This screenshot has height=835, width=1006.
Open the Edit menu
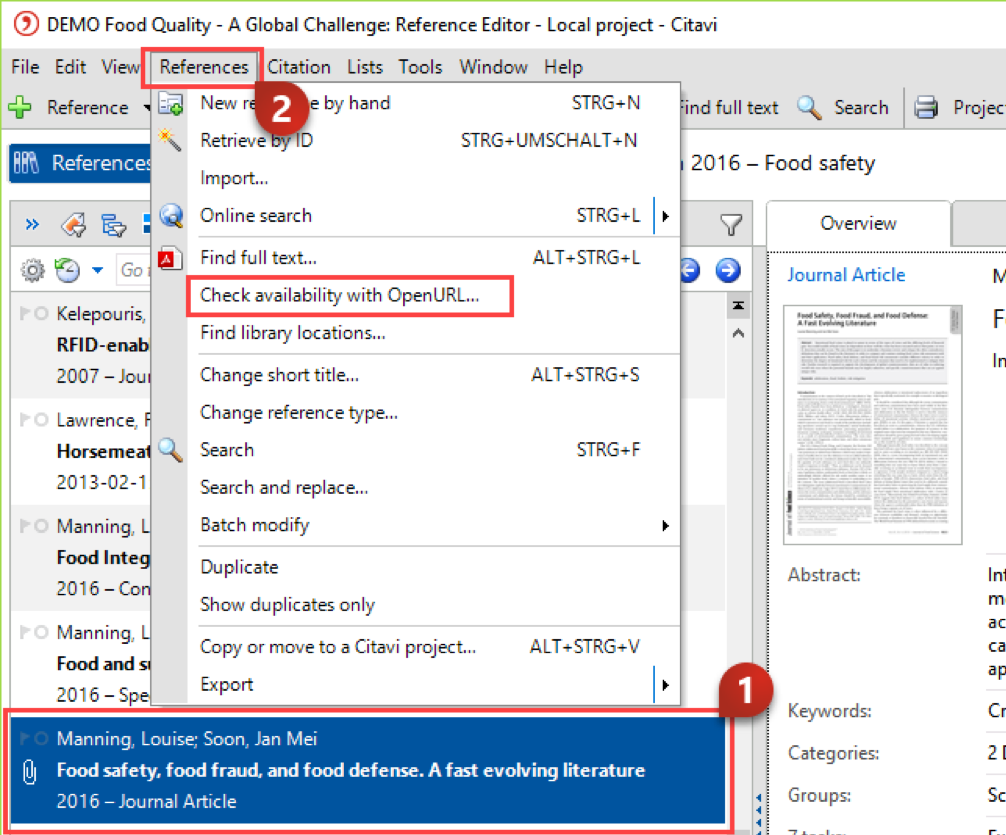(70, 67)
